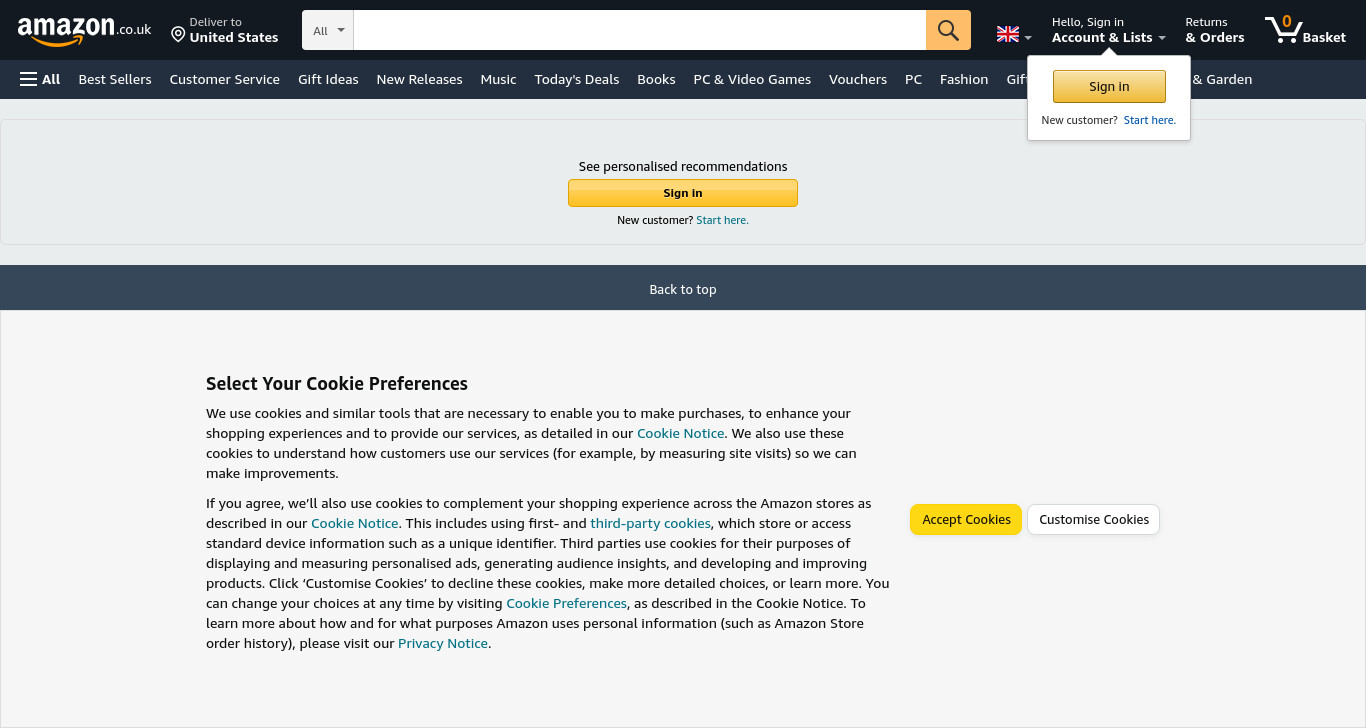The height and width of the screenshot is (728, 1366).
Task: Click the search magnifying glass button
Action: coord(948,30)
